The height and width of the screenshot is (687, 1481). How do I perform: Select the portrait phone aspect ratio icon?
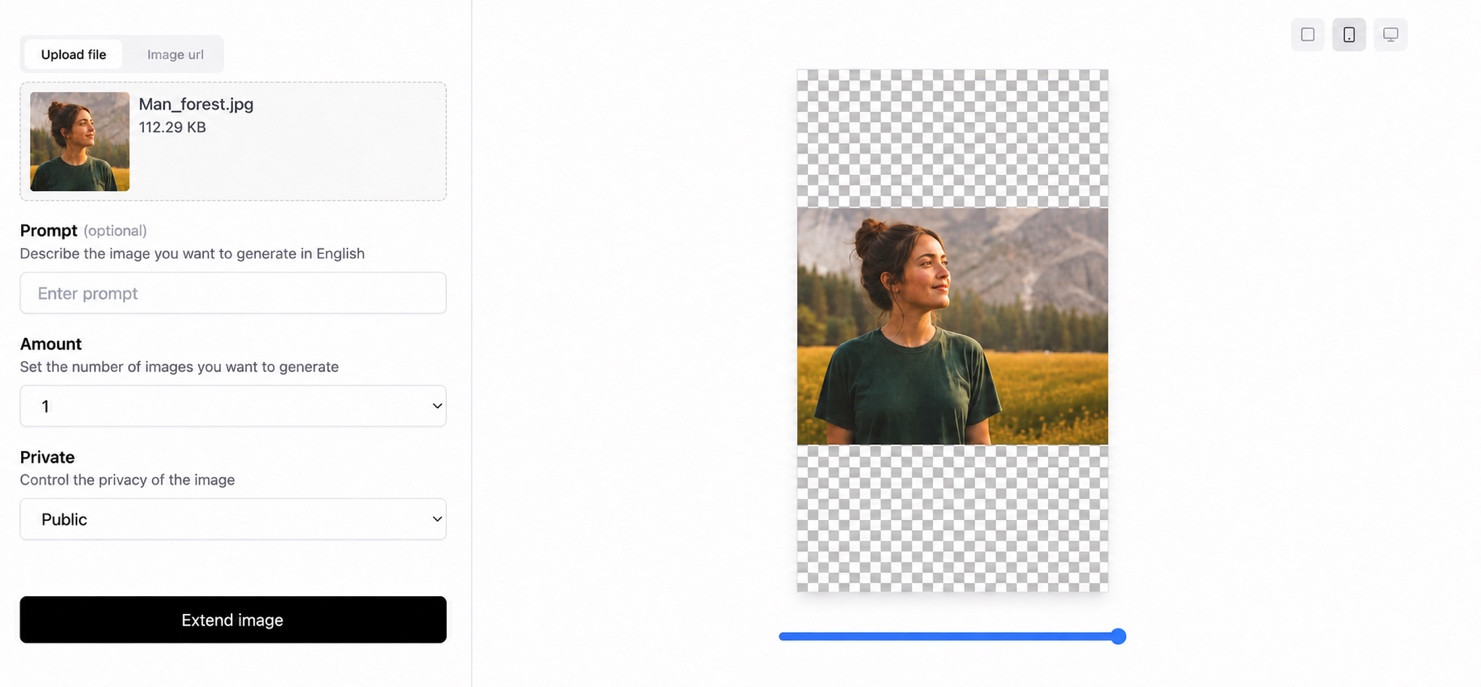[x=1349, y=35]
